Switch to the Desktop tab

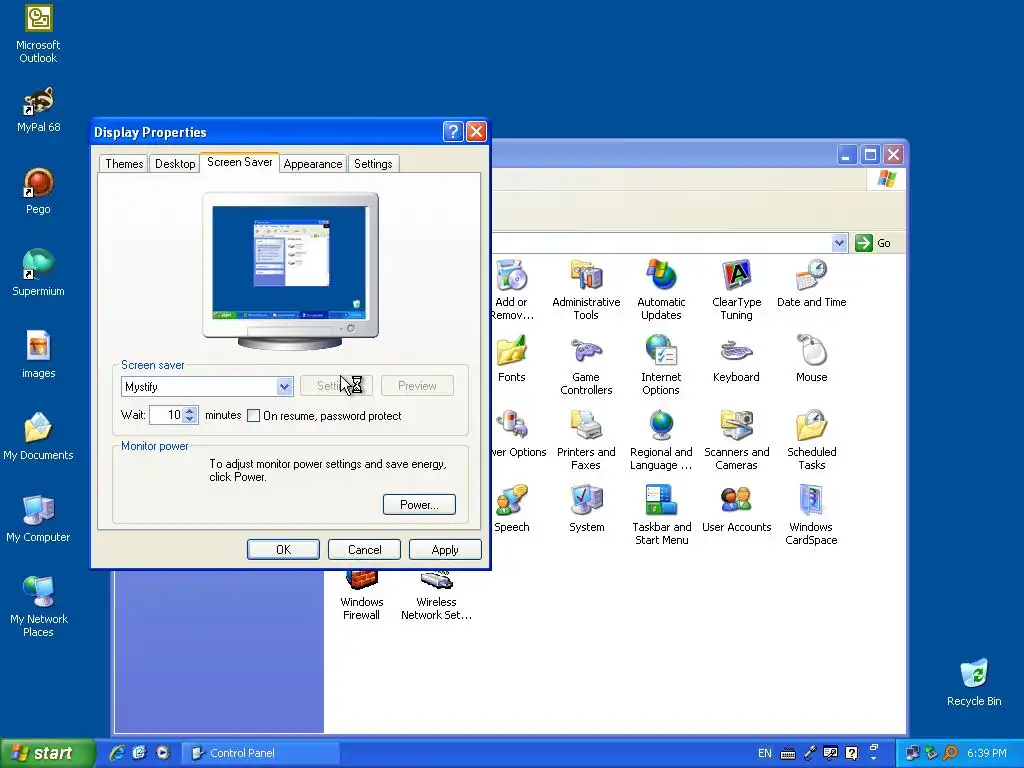175,164
